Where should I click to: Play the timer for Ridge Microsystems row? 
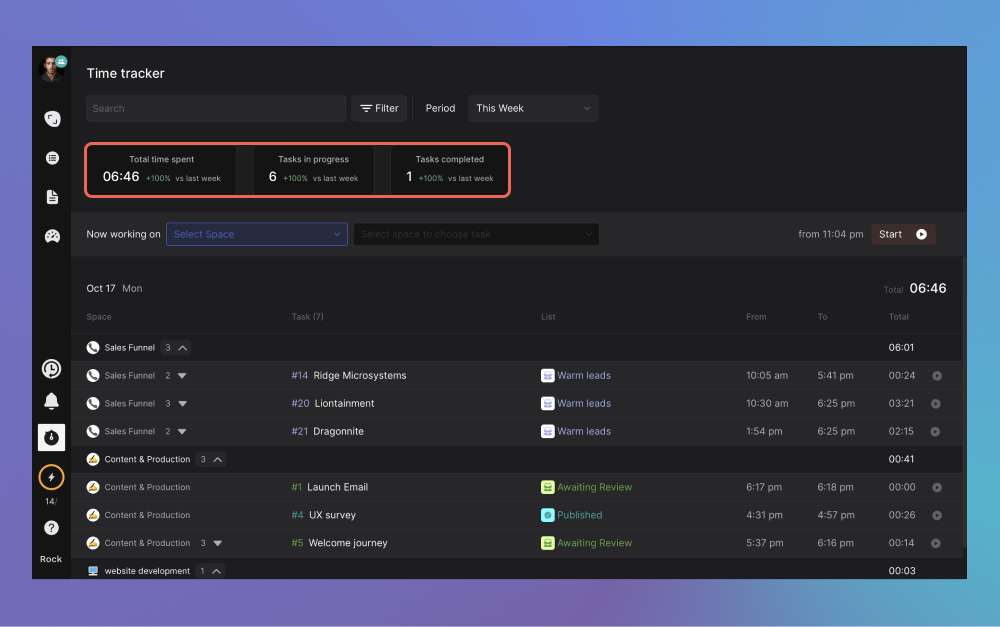[937, 376]
